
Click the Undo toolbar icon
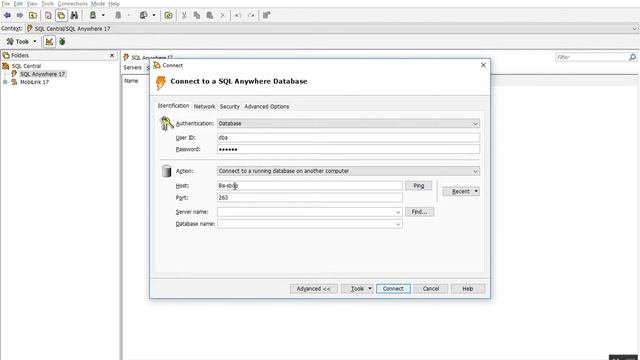[x=238, y=16]
